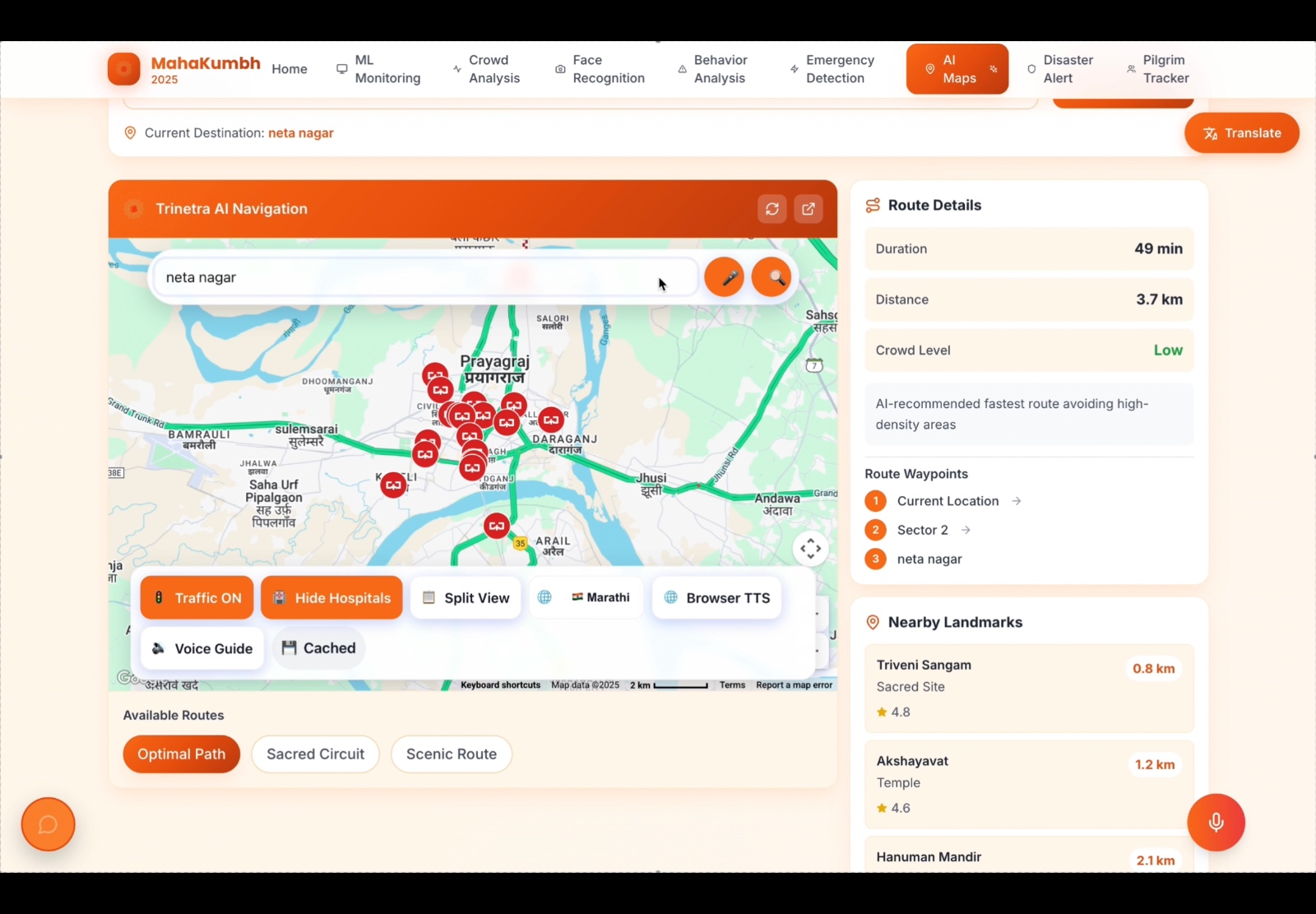Go to Behavior Analysis page
The width and height of the screenshot is (1316, 914).
tap(713, 69)
